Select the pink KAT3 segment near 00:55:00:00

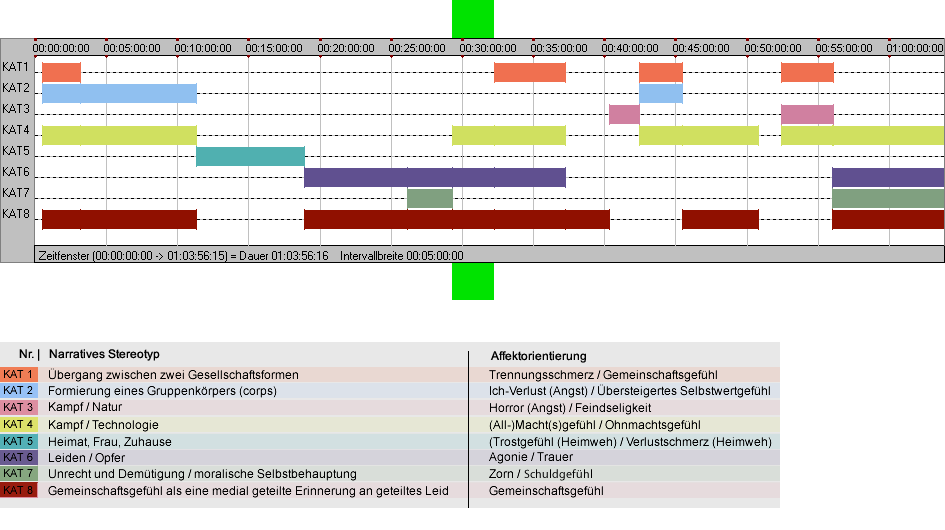coord(807,115)
